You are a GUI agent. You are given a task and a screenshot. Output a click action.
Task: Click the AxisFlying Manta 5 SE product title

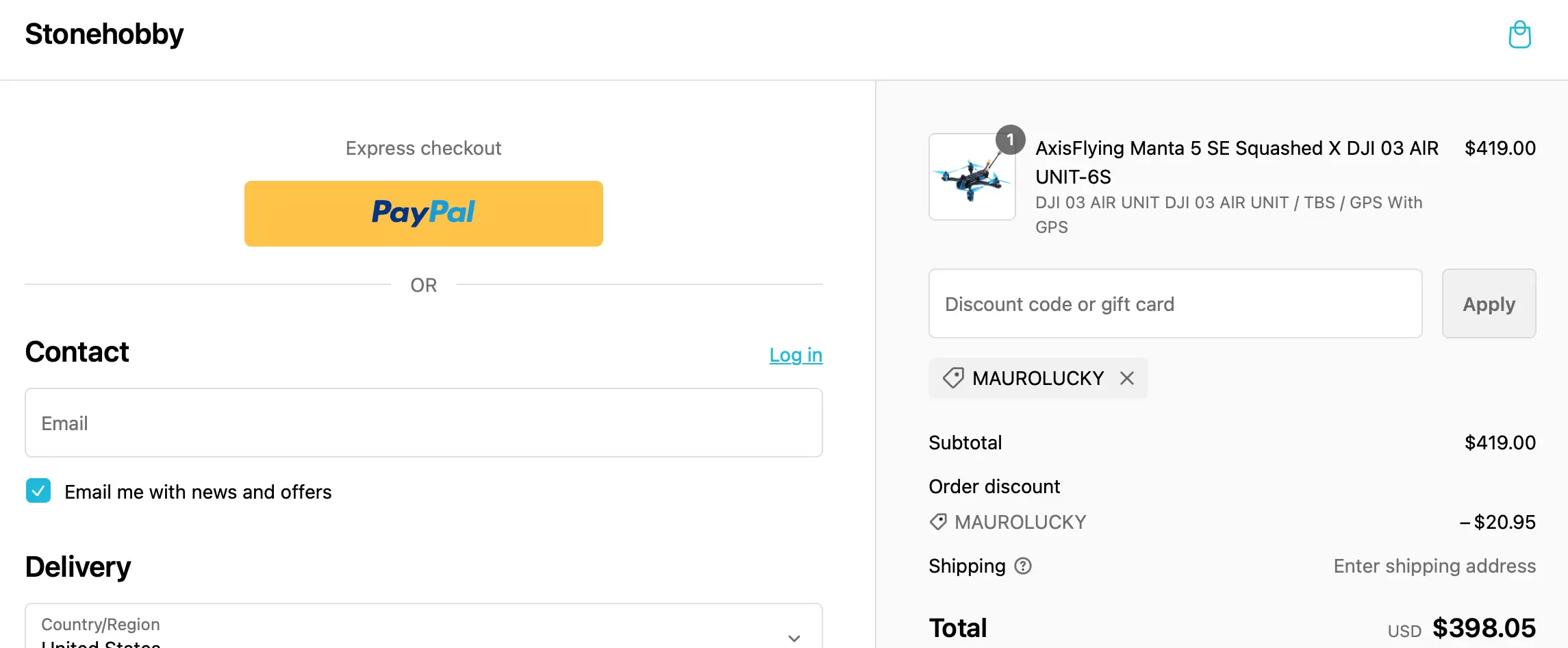(1237, 162)
